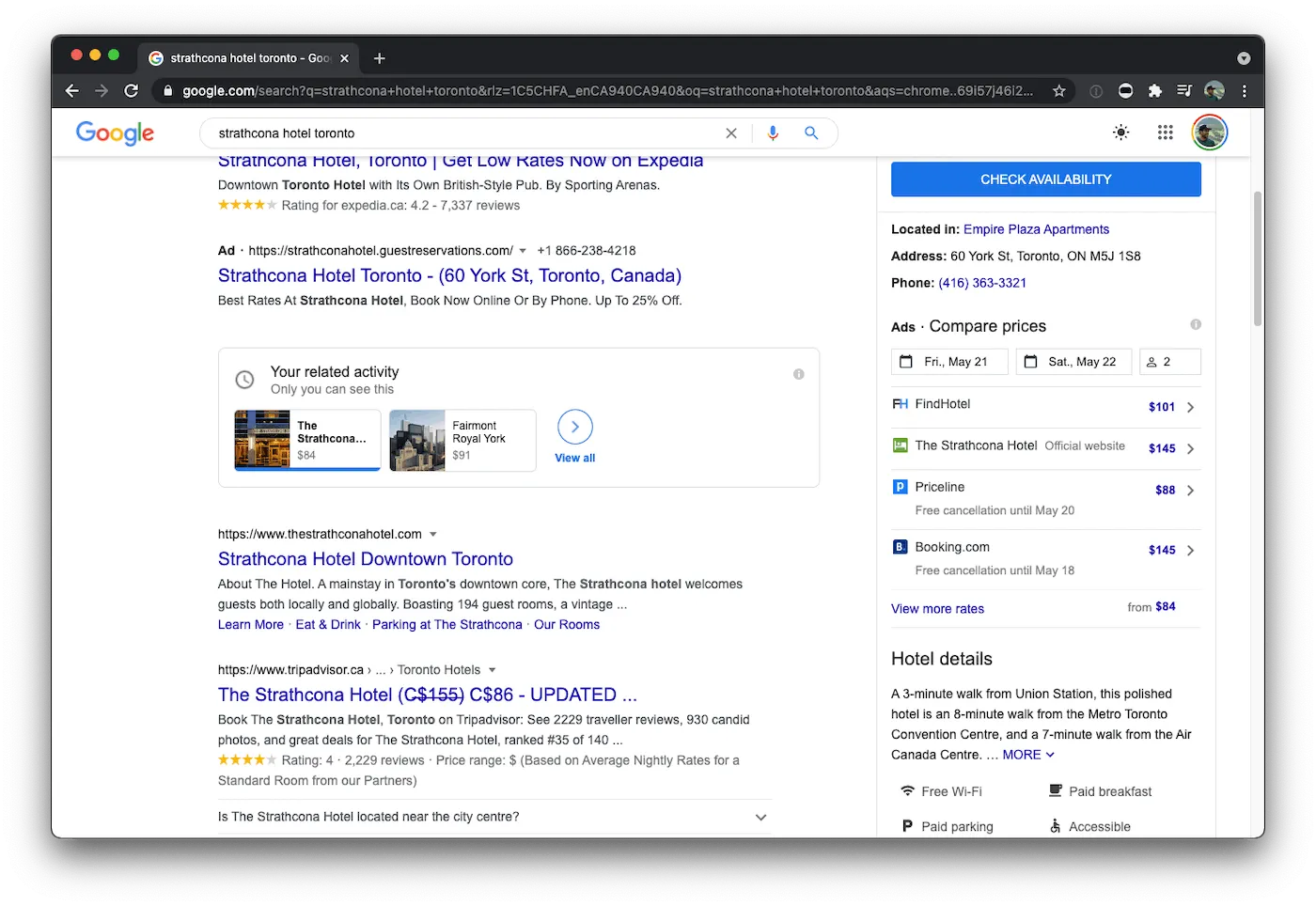Expand thestrathconahotel.com URL dropdown arrow
The image size is (1316, 906).
tap(433, 535)
